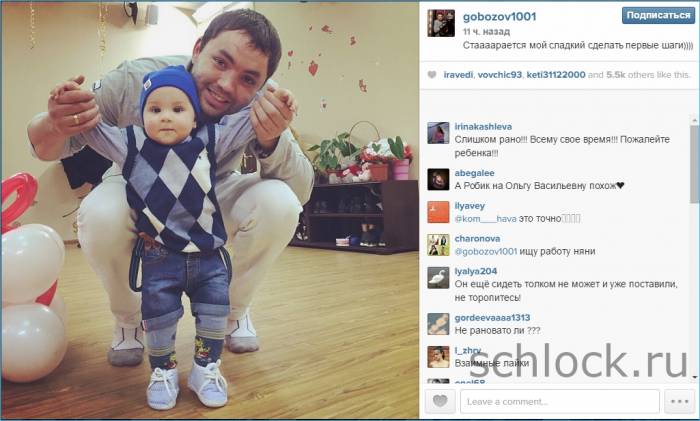Click gordeevaaaa1313's avatar picture
This screenshot has width=700, height=421.
click(x=438, y=324)
